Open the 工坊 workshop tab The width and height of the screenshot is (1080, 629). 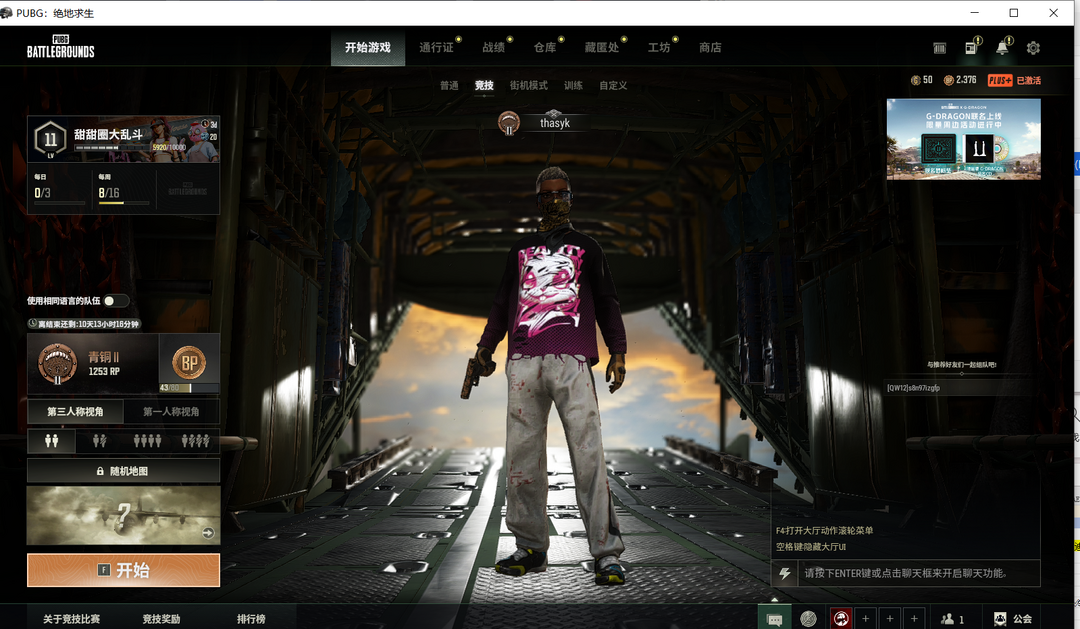coord(659,48)
